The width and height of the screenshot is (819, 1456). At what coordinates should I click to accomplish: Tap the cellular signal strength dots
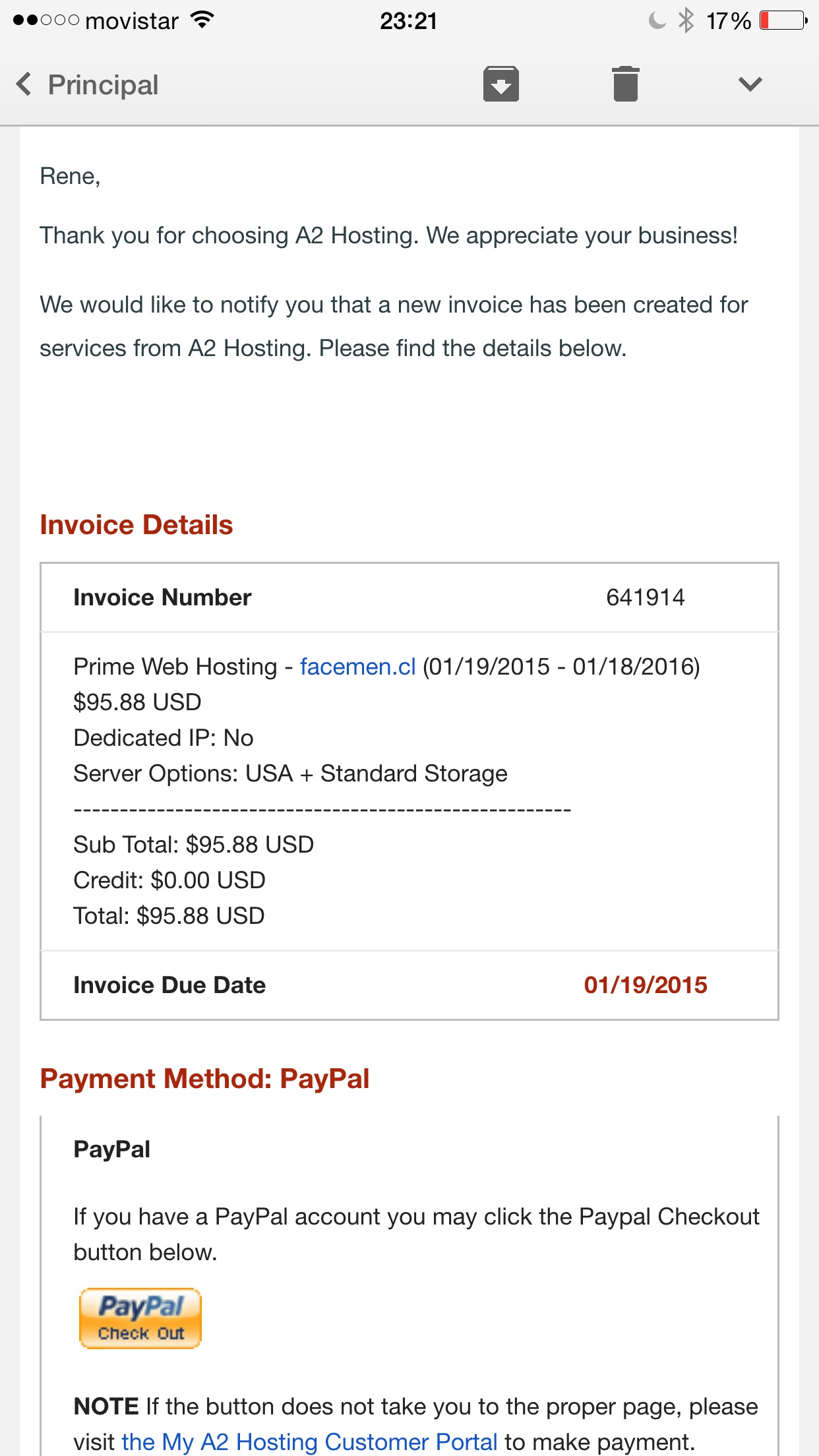click(45, 20)
